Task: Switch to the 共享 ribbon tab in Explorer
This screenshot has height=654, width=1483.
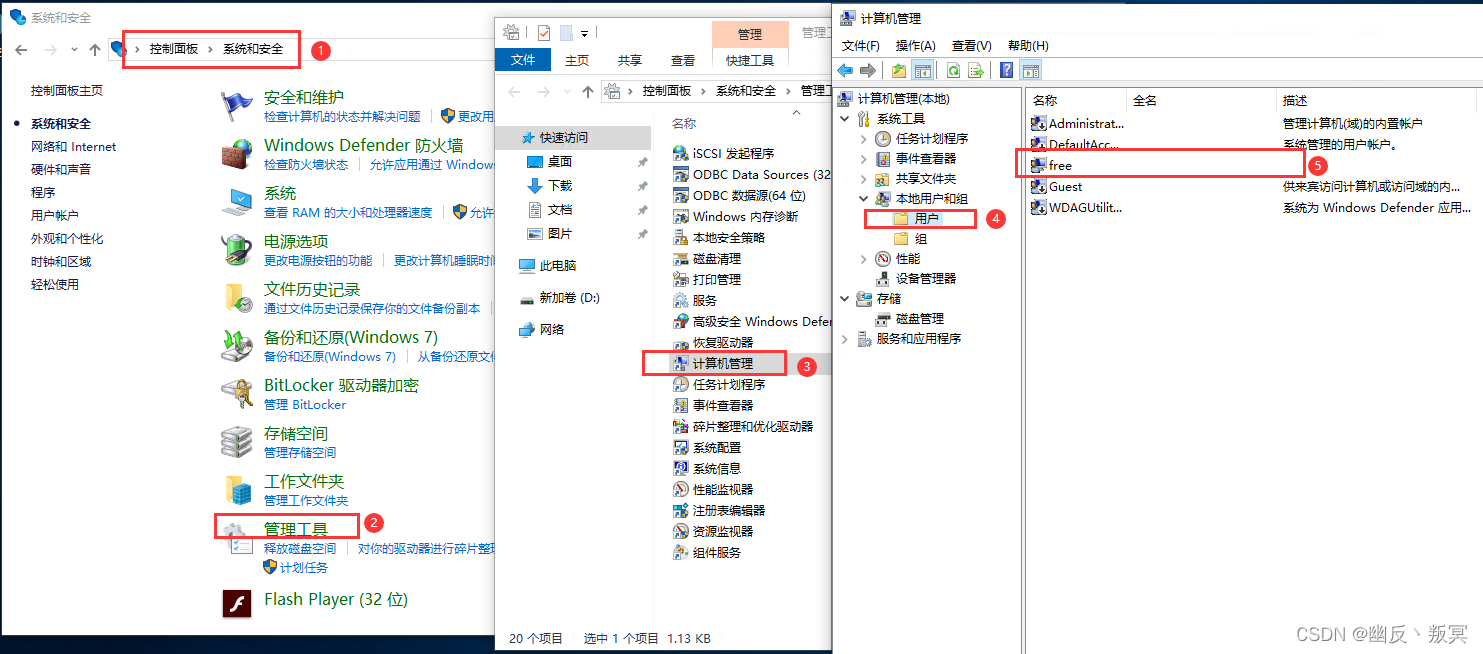Action: click(630, 60)
